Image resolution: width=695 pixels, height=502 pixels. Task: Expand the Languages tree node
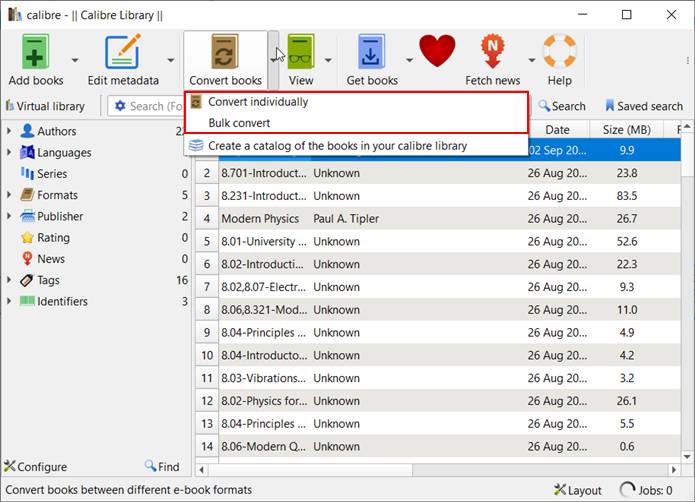(9, 152)
